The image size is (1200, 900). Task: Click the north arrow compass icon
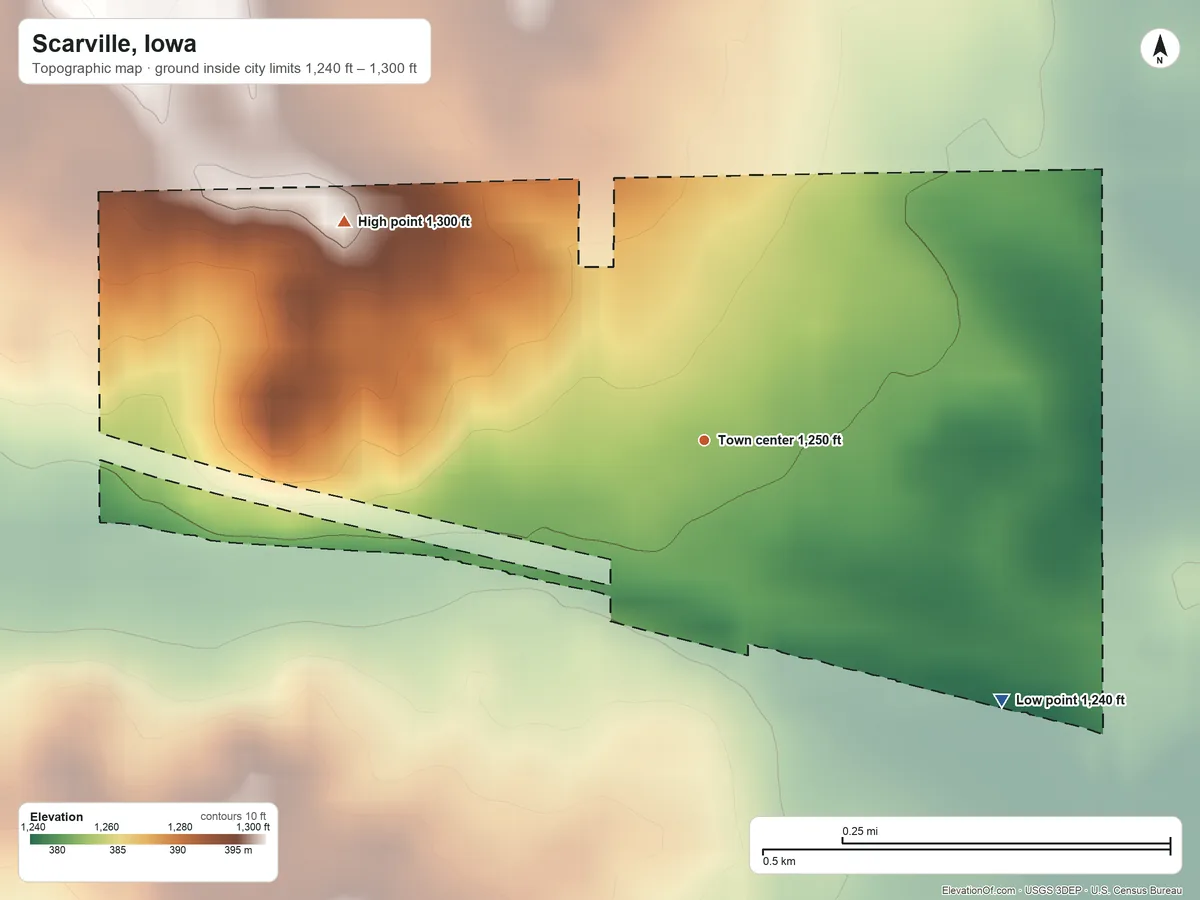(x=1160, y=50)
